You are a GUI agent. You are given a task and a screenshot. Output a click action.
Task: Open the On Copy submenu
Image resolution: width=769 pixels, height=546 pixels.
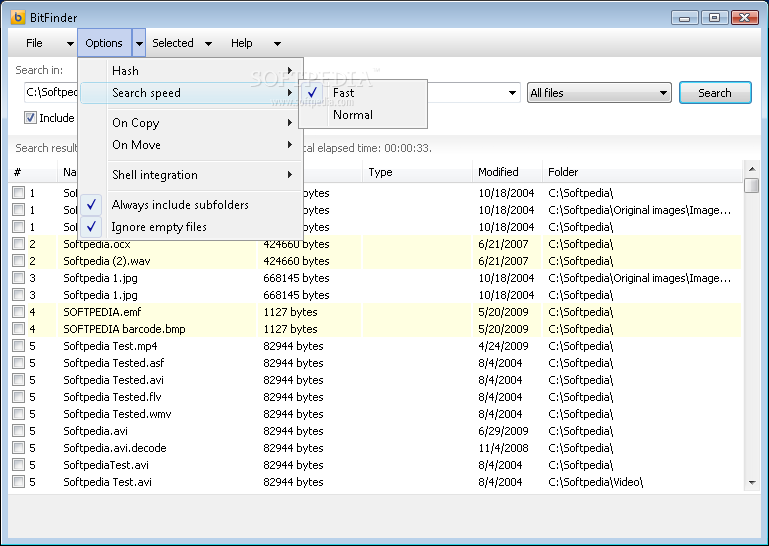191,123
